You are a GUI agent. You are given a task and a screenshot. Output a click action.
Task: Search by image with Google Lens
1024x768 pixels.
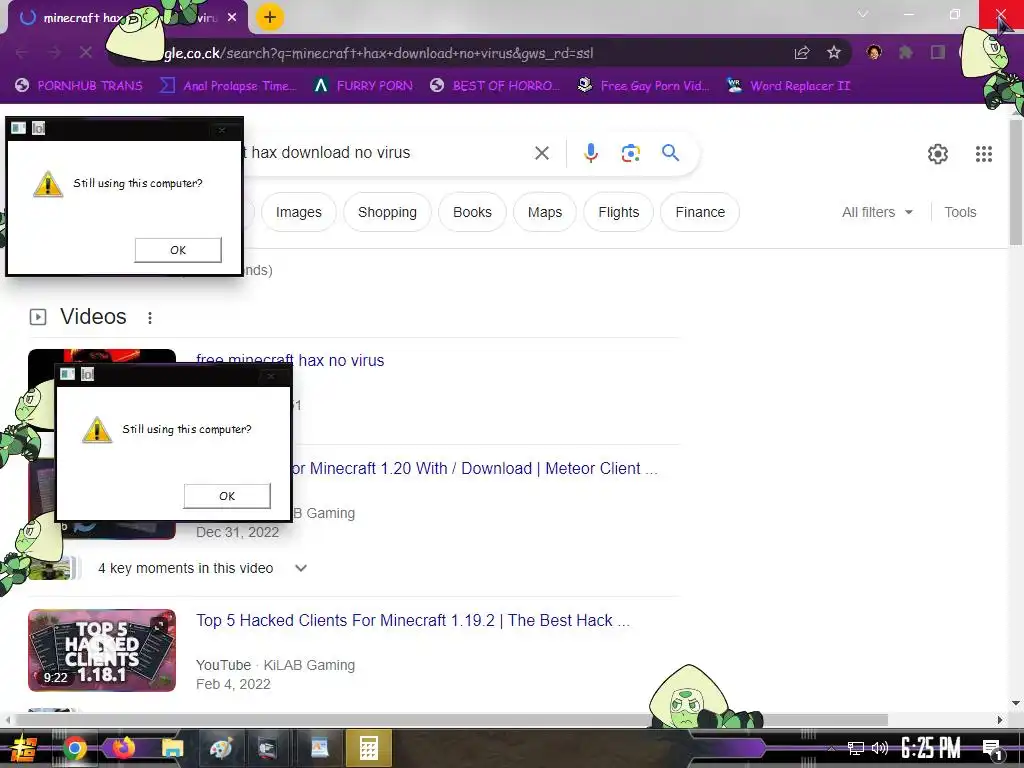click(630, 153)
